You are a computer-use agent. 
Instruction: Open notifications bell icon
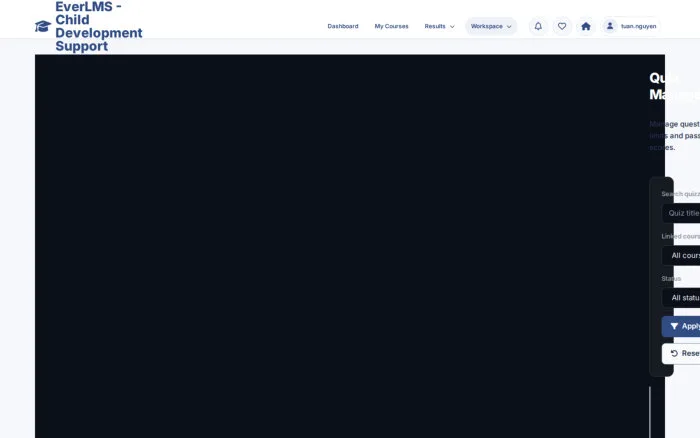538,26
